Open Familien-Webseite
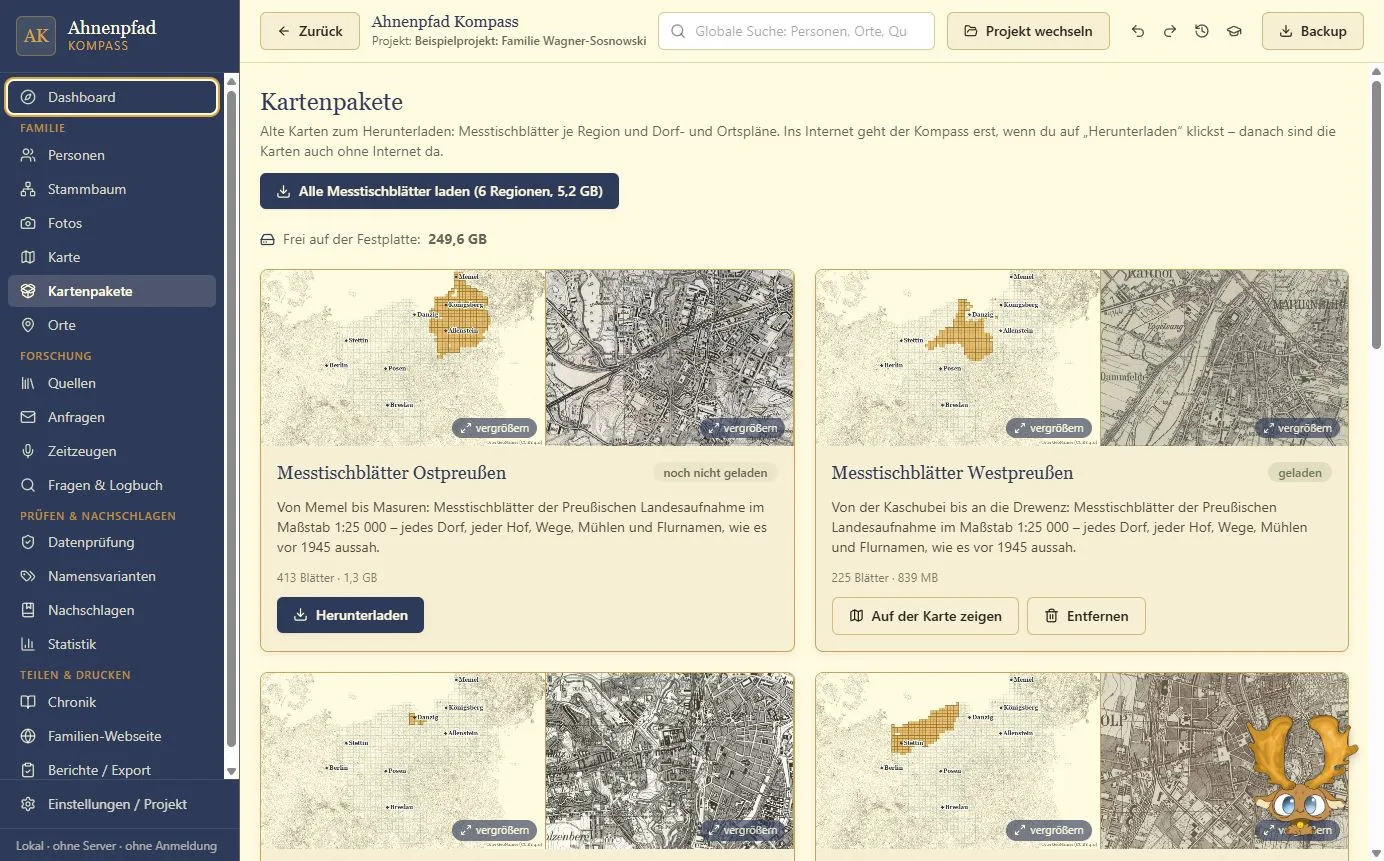The height and width of the screenshot is (861, 1384). coord(112,736)
